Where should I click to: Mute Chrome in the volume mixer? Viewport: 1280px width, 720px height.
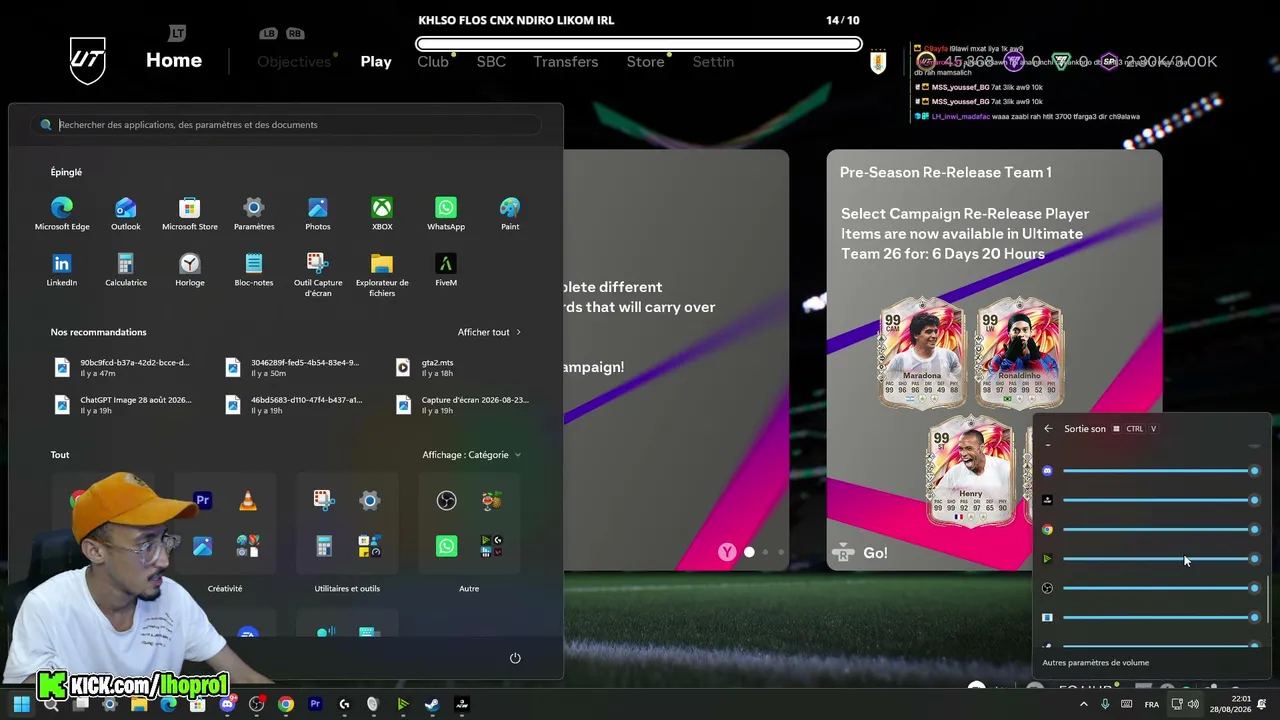pyautogui.click(x=1047, y=530)
